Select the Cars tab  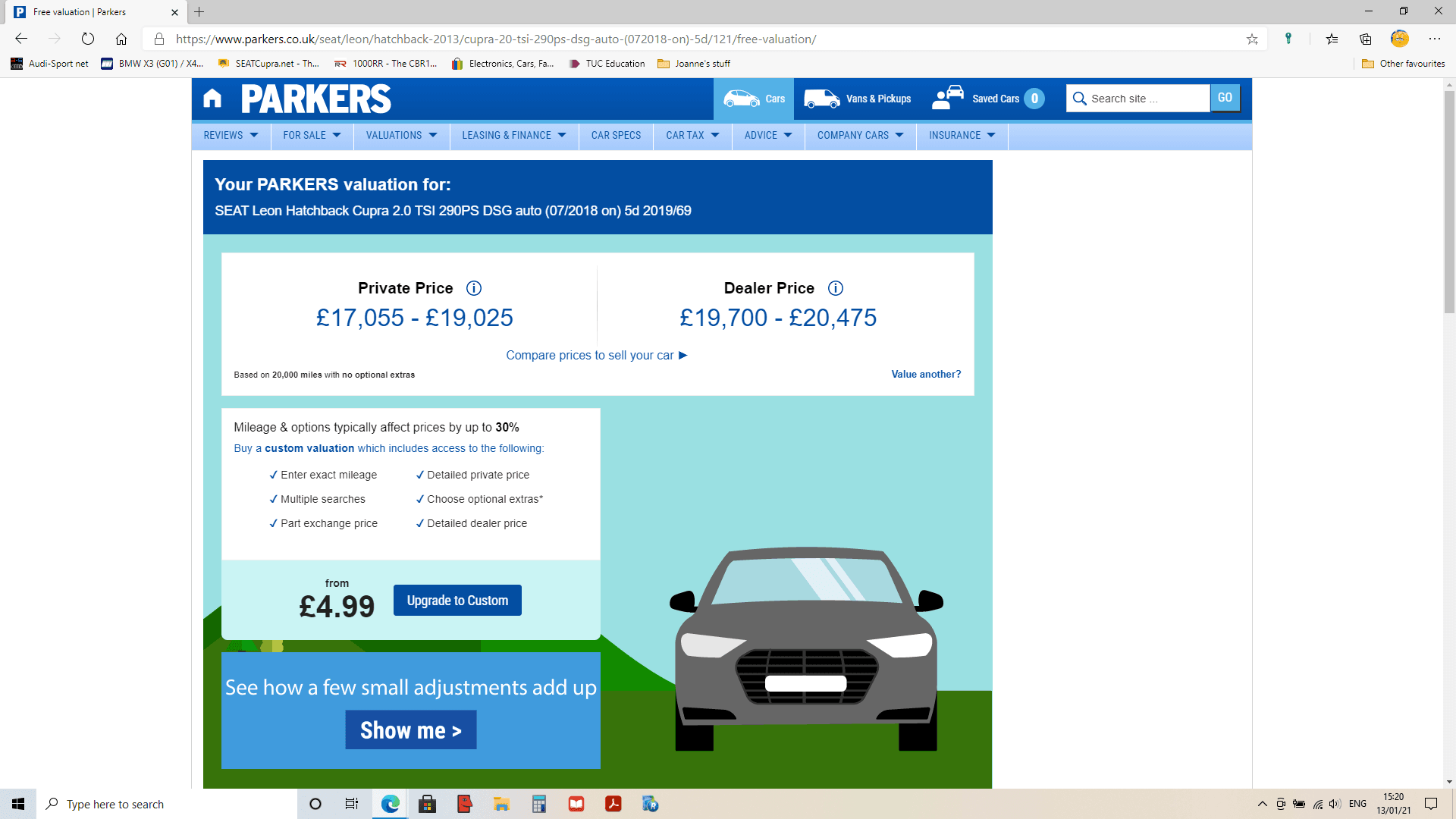[754, 99]
